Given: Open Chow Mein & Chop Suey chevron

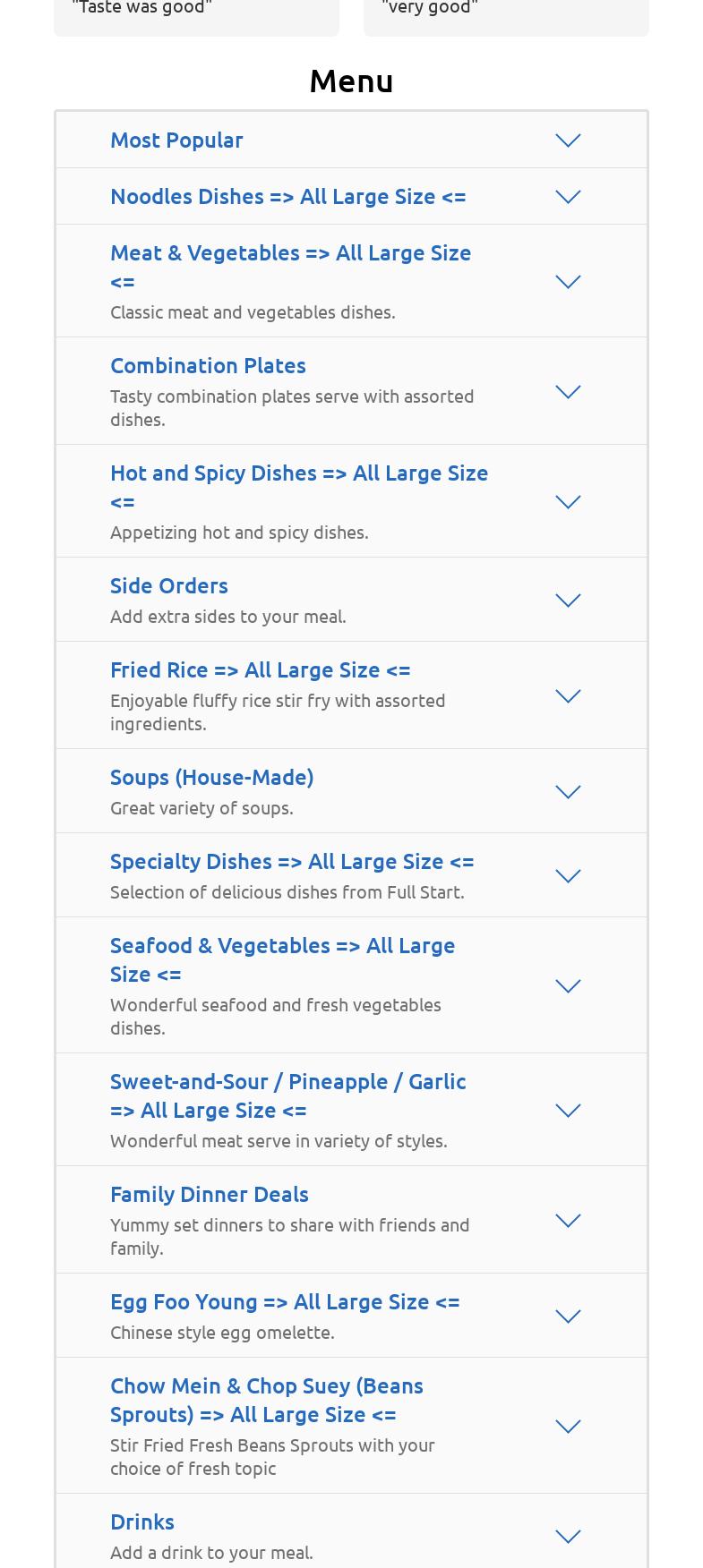Looking at the screenshot, I should pos(568,1427).
